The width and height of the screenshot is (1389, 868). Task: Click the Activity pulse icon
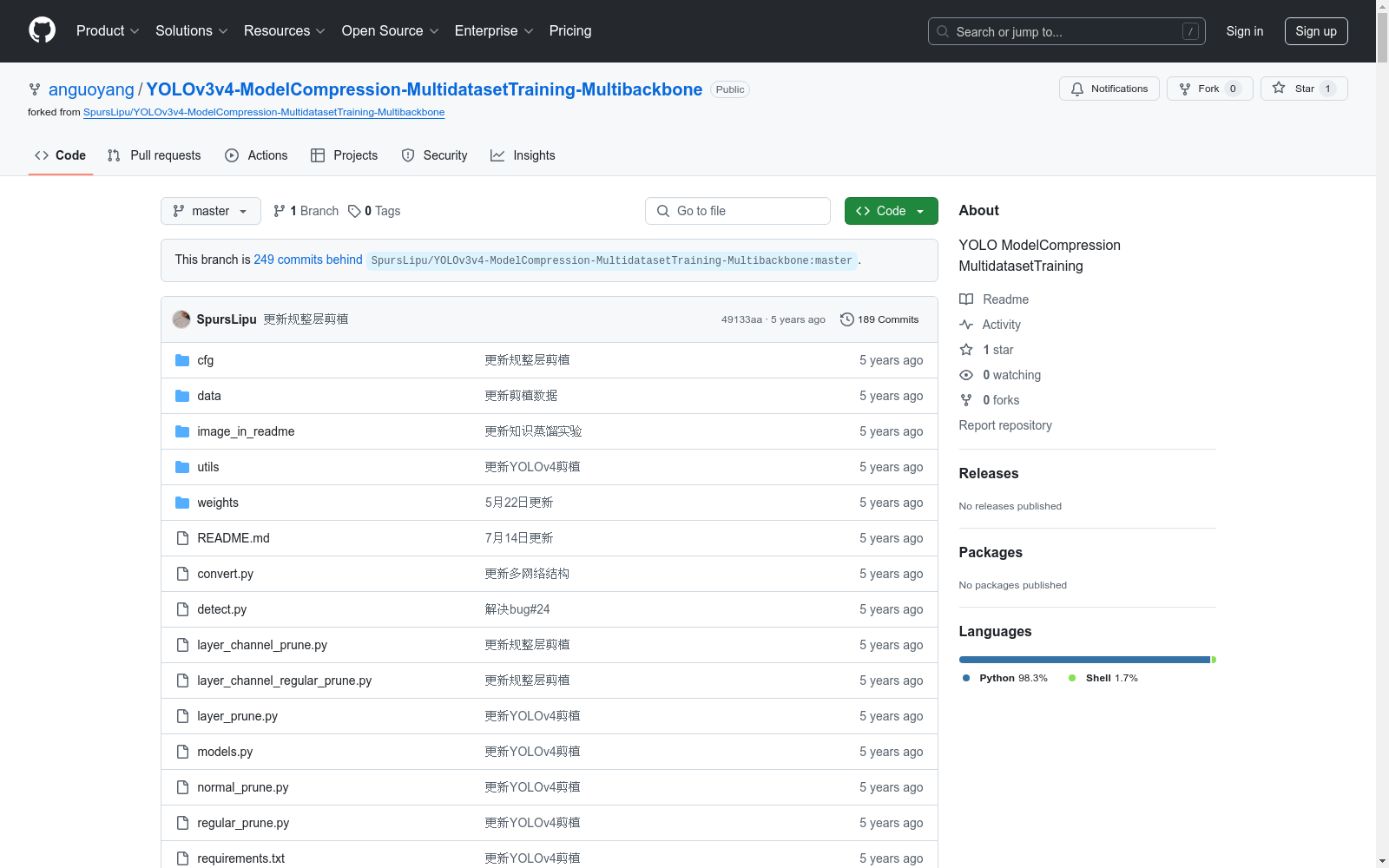click(x=966, y=325)
